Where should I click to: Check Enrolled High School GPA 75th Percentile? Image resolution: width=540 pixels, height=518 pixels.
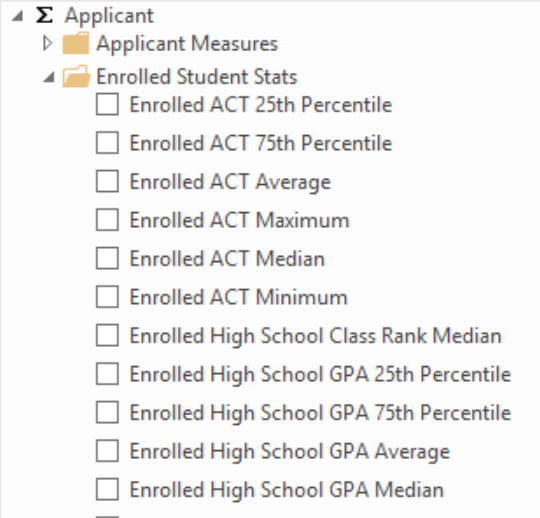pos(107,412)
